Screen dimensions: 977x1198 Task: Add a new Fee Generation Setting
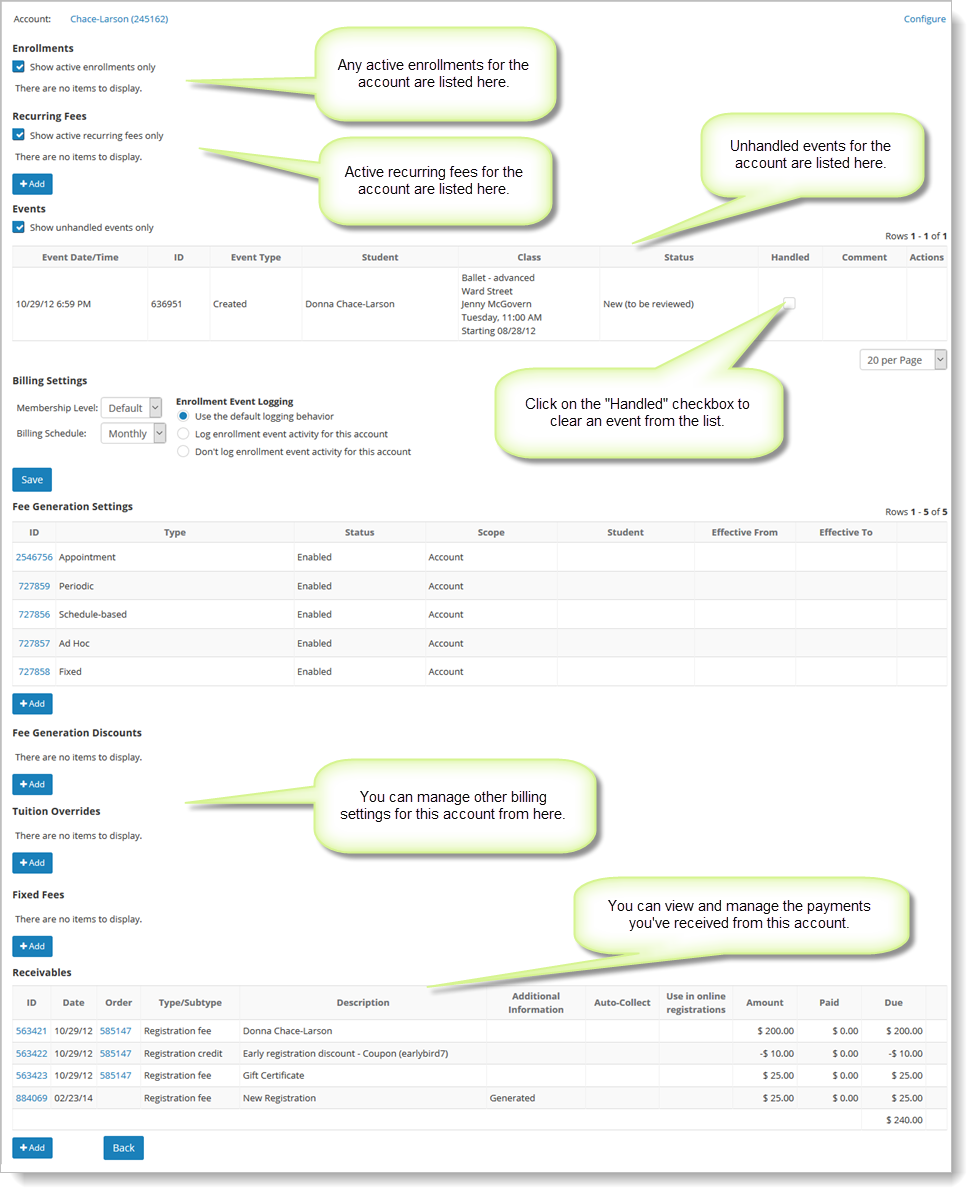pos(32,704)
